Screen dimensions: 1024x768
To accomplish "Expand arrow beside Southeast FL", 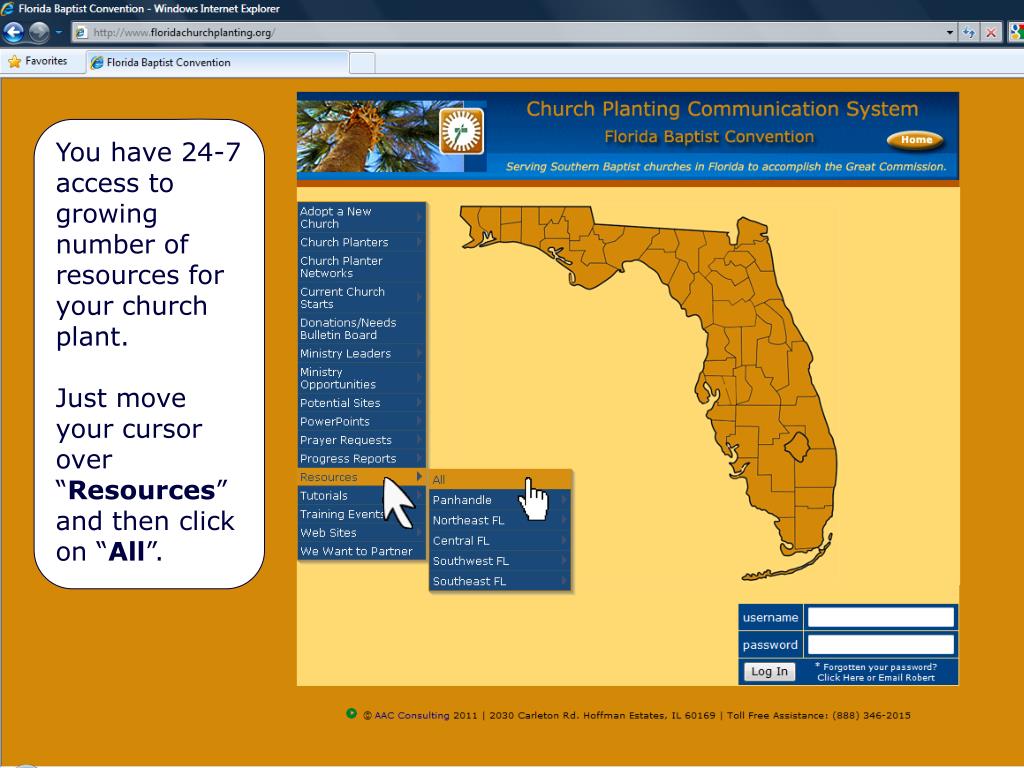I will 564,581.
